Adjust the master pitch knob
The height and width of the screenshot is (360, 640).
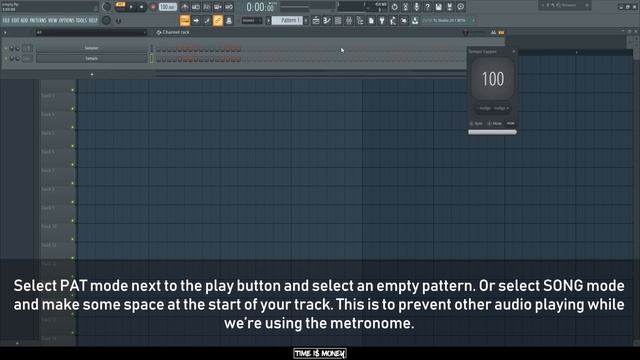pos(107,20)
